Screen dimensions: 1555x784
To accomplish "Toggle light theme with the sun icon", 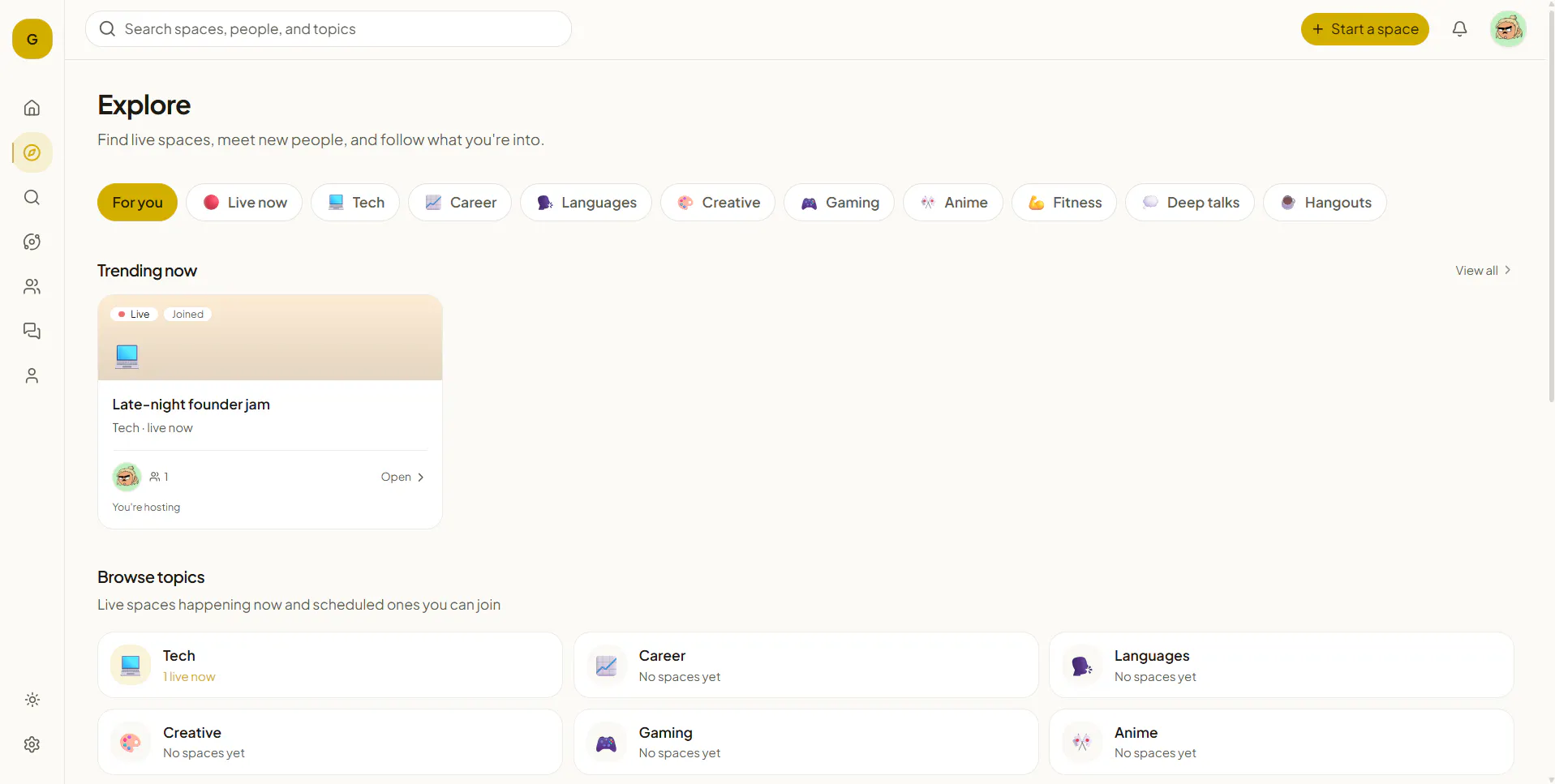I will tap(32, 700).
